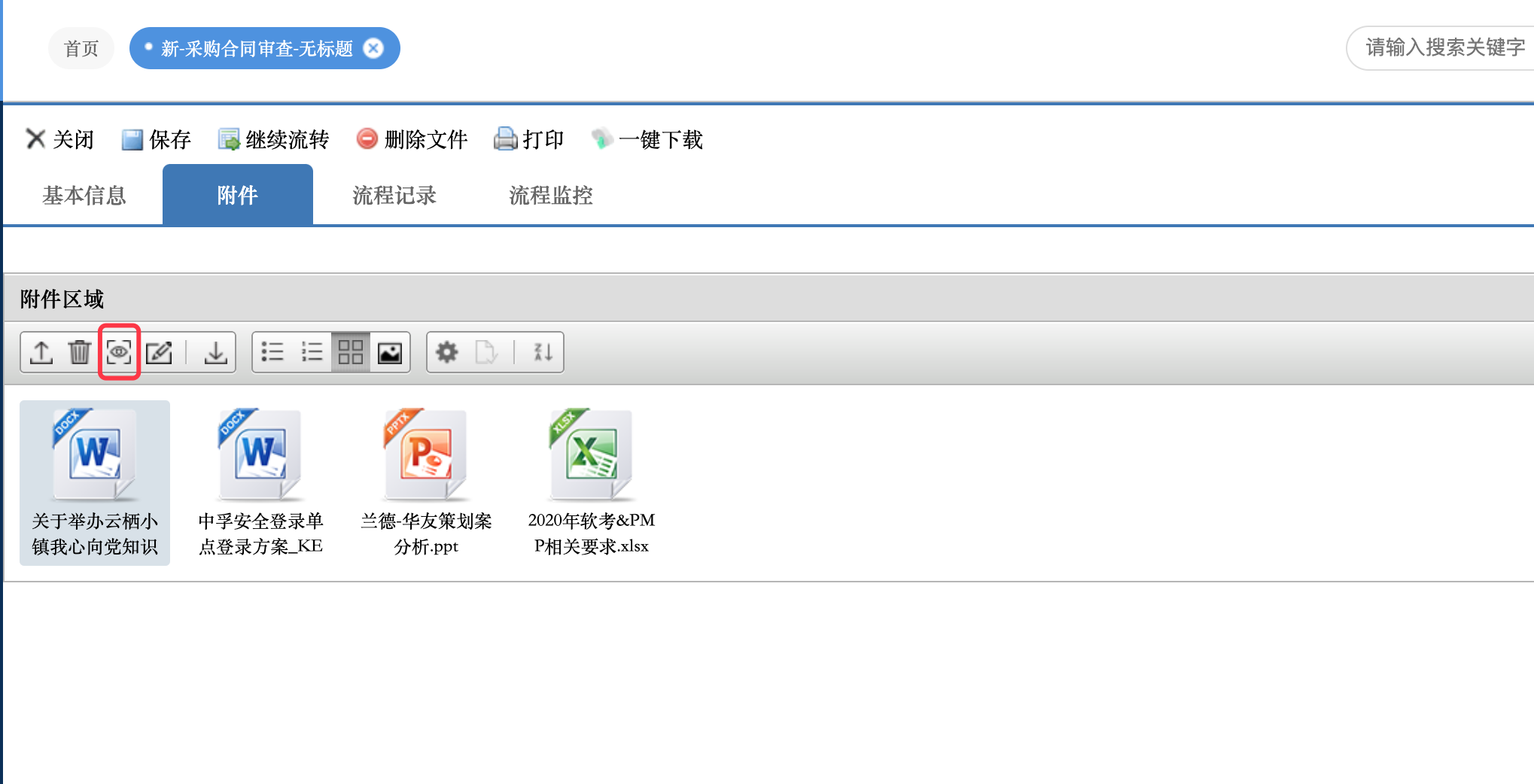Click the 删除文件 button

click(x=412, y=139)
